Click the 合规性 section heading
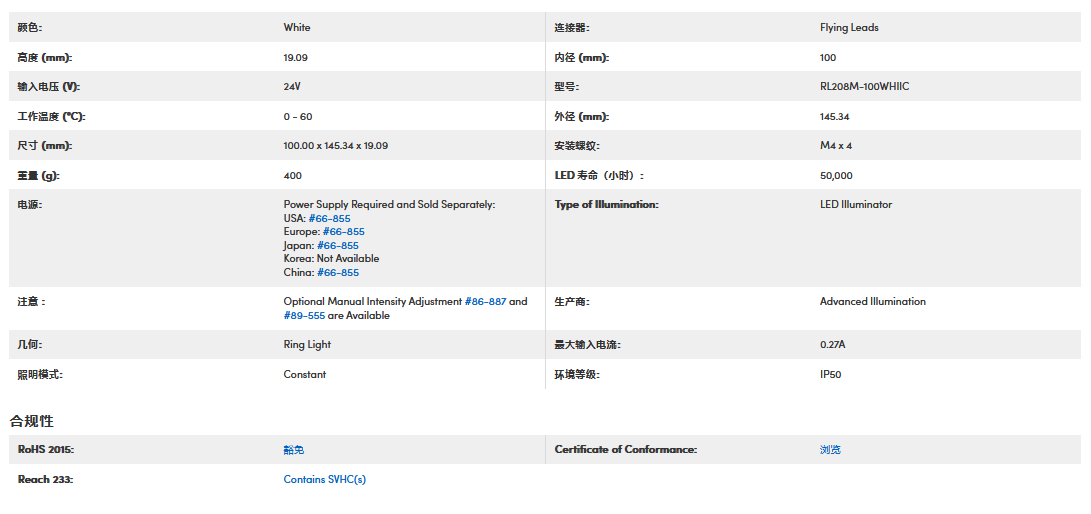This screenshot has height=514, width=1091. [x=31, y=421]
